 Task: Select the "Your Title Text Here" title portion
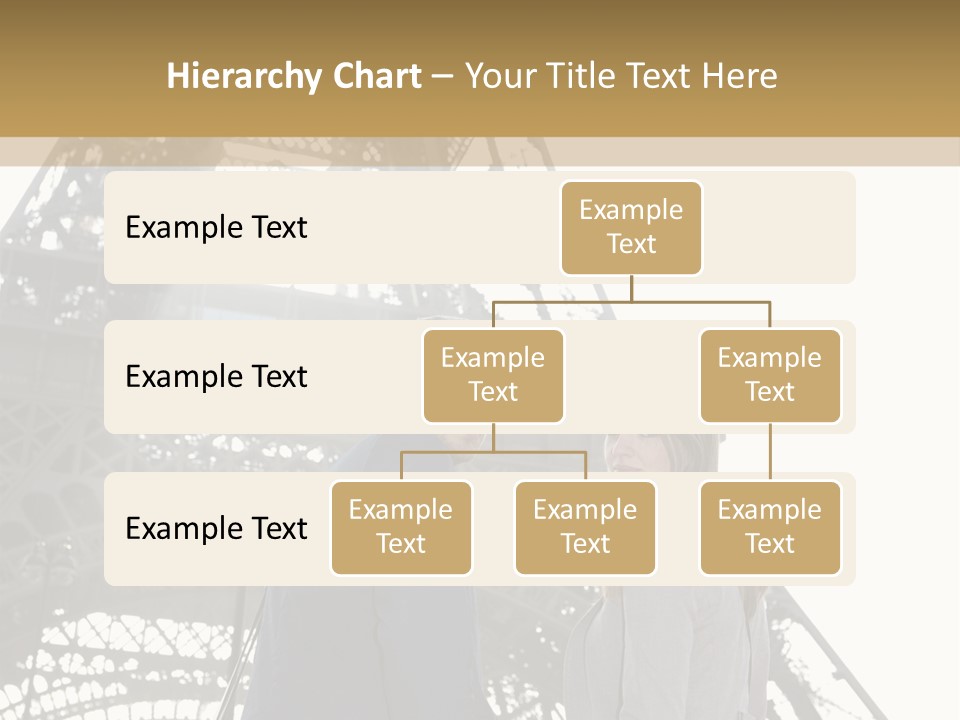[621, 76]
